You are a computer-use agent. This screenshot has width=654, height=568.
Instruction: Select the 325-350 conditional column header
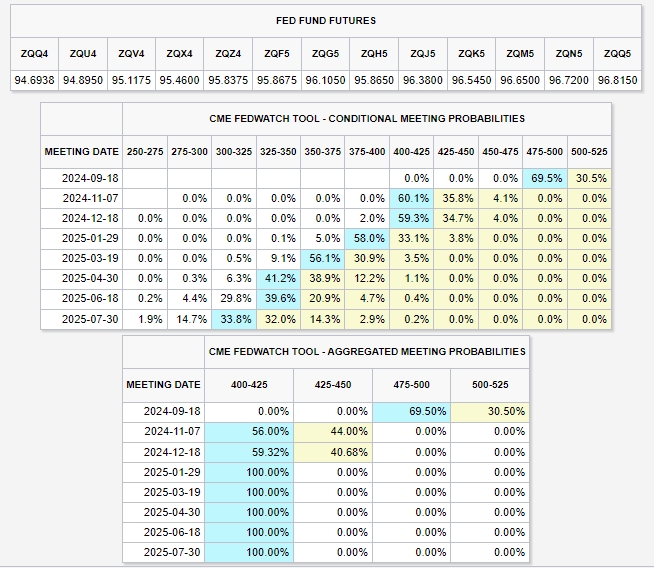(278, 152)
